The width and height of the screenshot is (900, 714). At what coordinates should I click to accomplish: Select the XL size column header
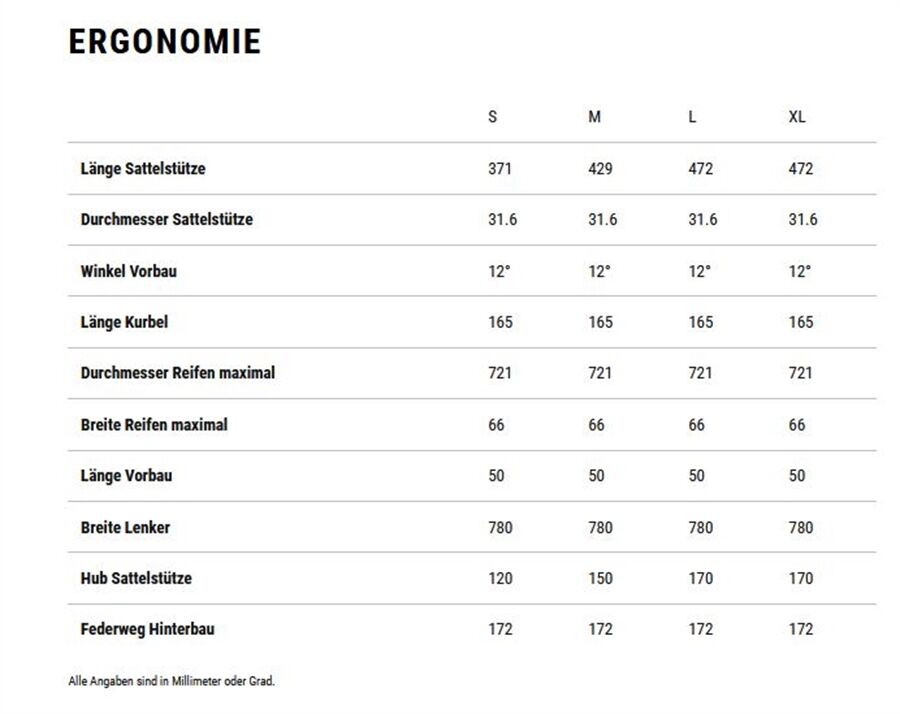click(797, 117)
